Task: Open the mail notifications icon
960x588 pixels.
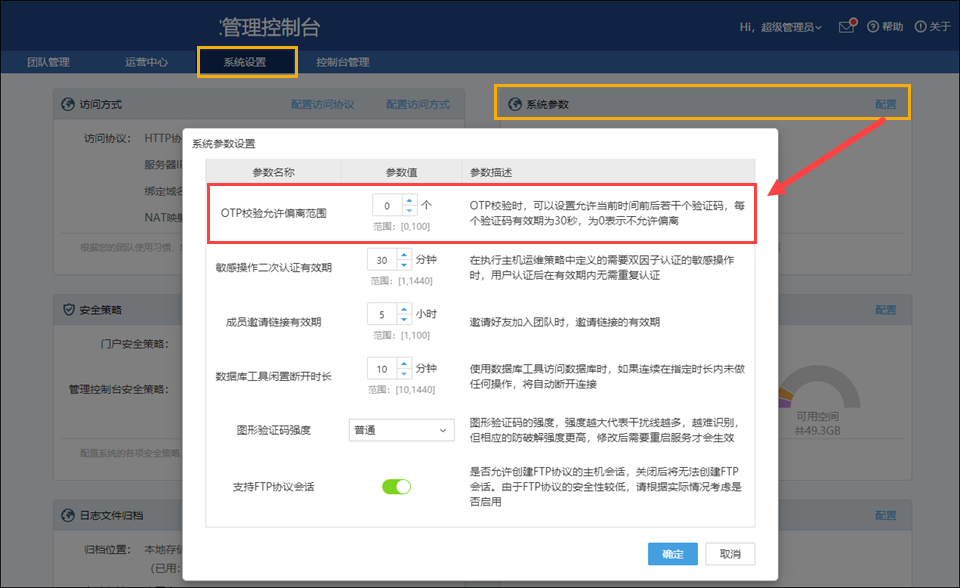Action: coord(847,27)
